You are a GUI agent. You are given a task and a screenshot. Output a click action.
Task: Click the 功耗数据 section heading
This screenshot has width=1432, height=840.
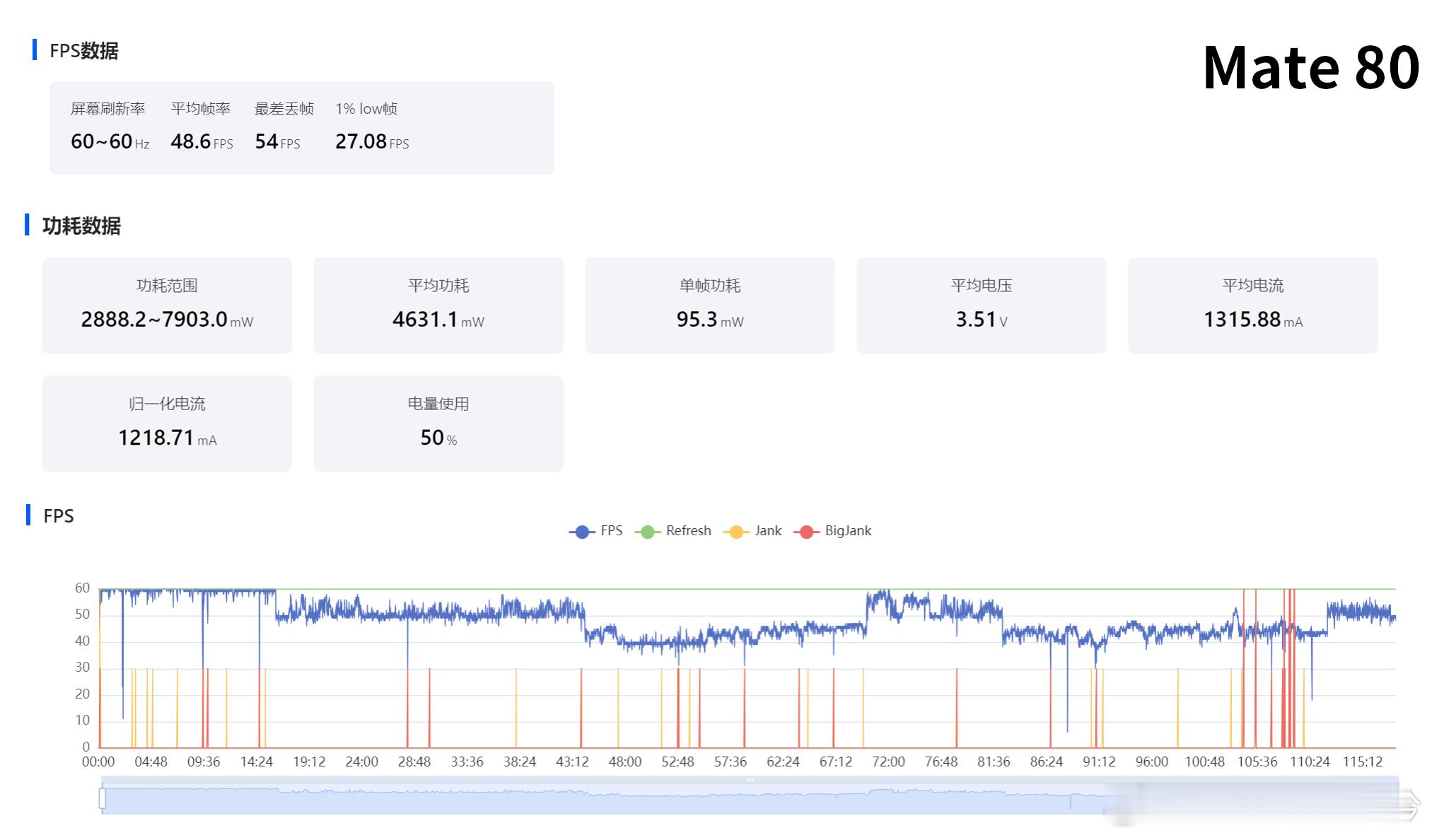(81, 226)
